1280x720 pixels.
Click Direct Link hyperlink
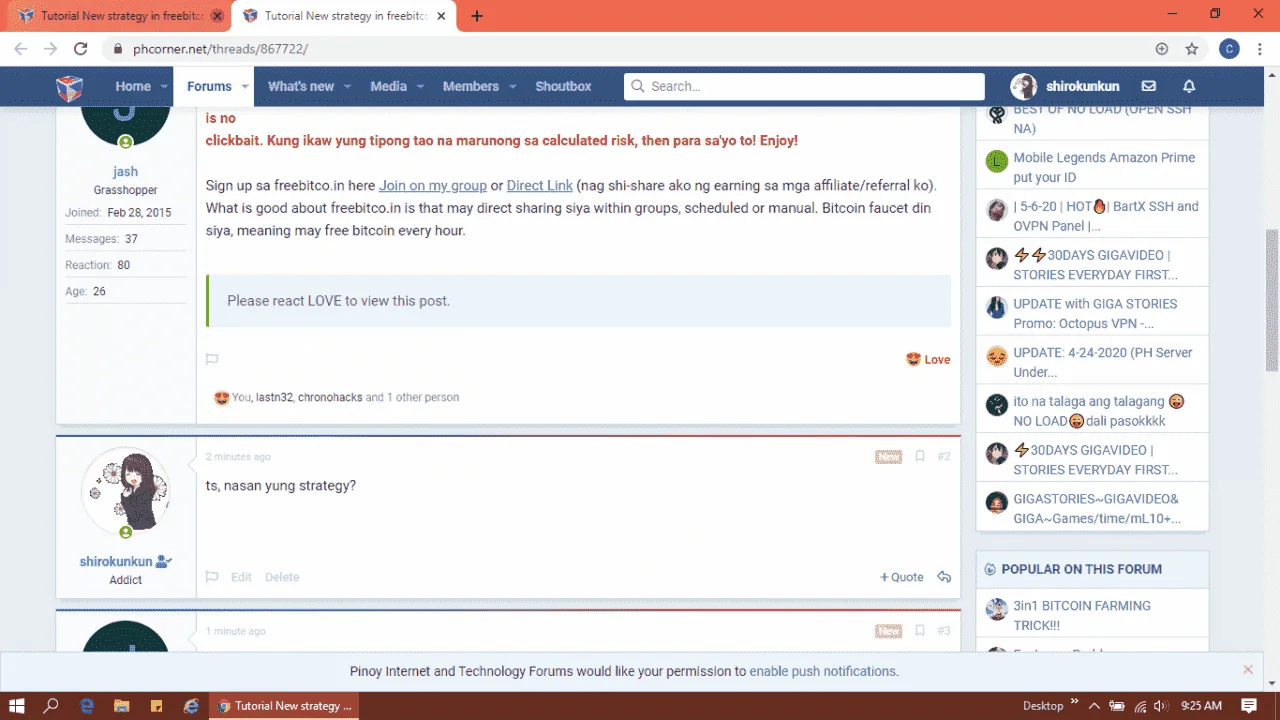(540, 185)
